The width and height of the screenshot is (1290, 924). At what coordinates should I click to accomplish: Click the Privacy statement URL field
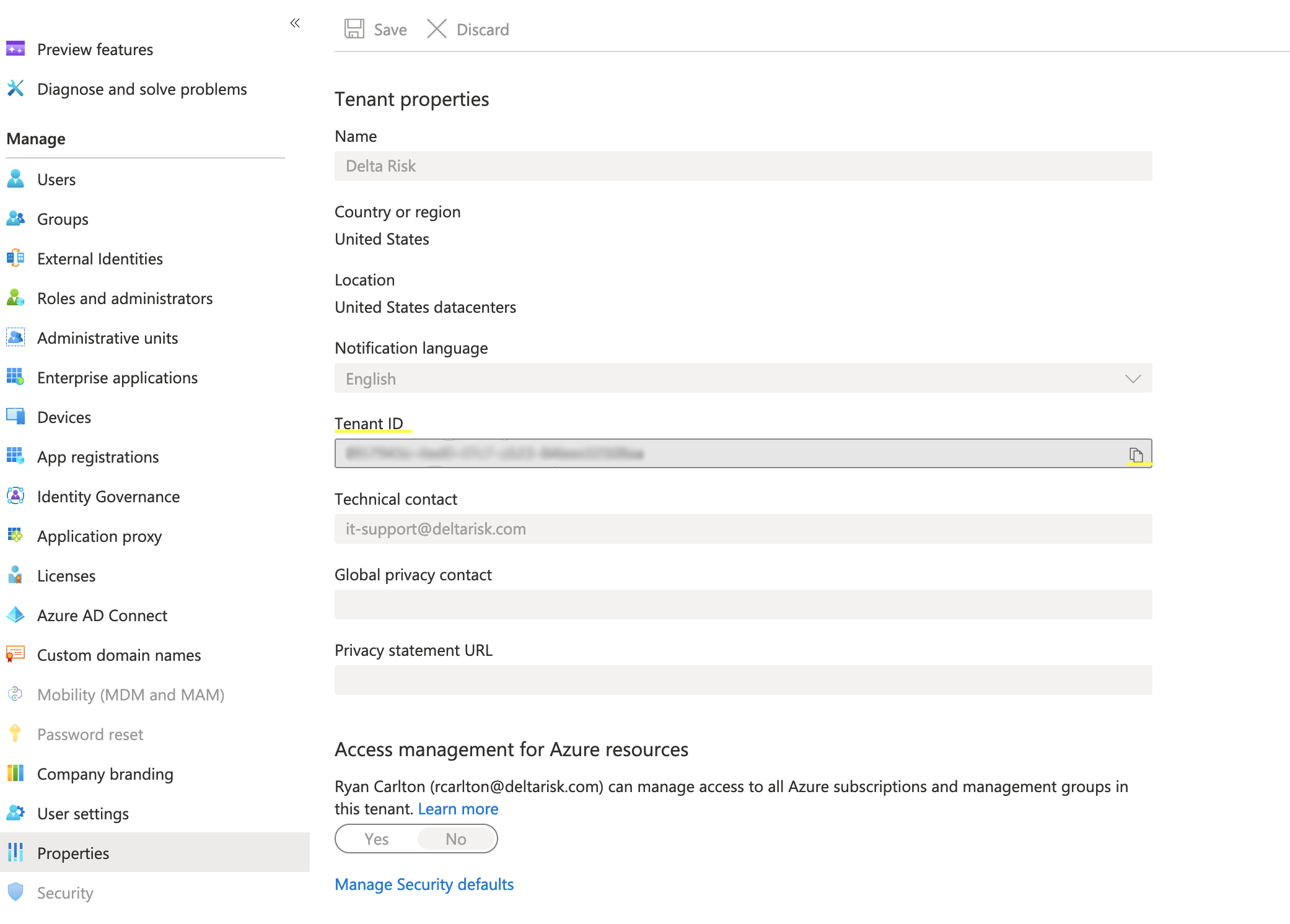[743, 680]
